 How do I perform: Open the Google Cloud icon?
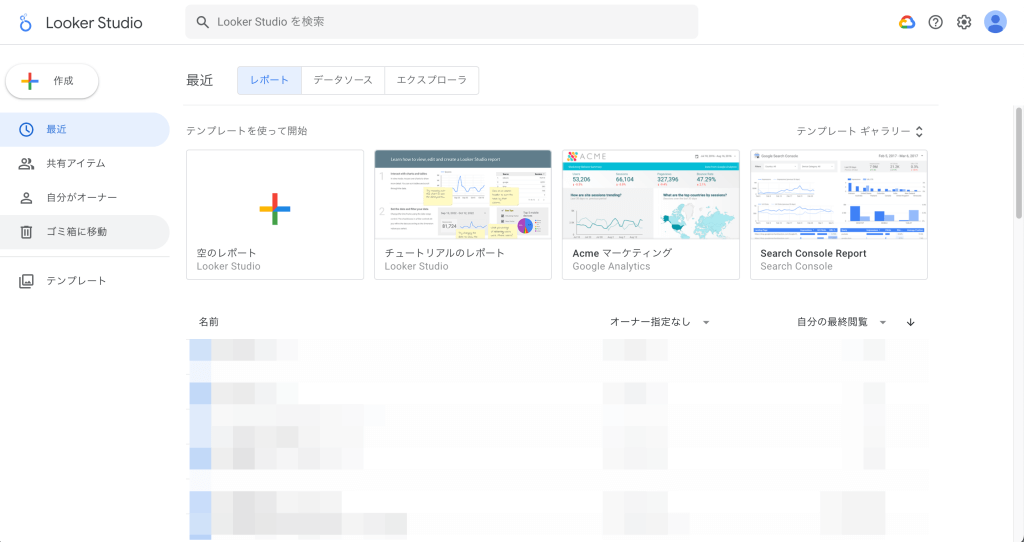[x=906, y=22]
